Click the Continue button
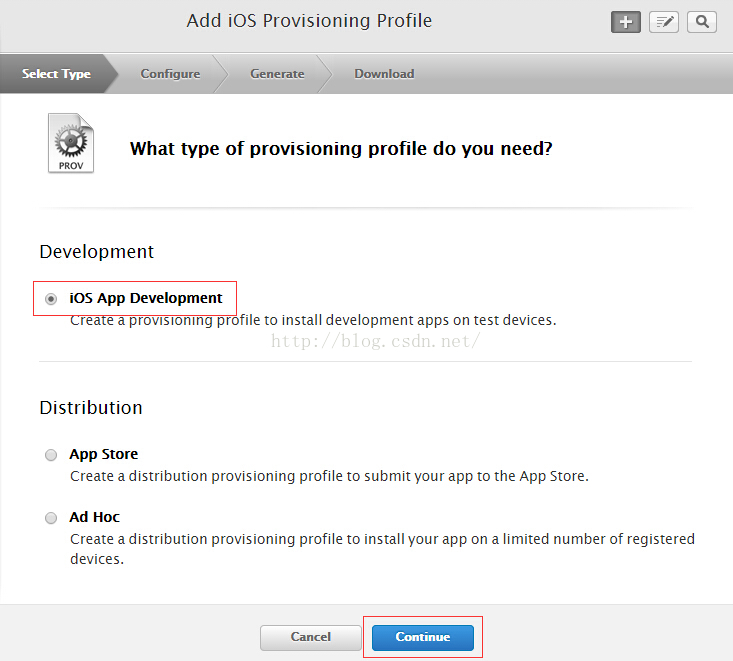Viewport: 733px width, 661px height. (x=423, y=638)
